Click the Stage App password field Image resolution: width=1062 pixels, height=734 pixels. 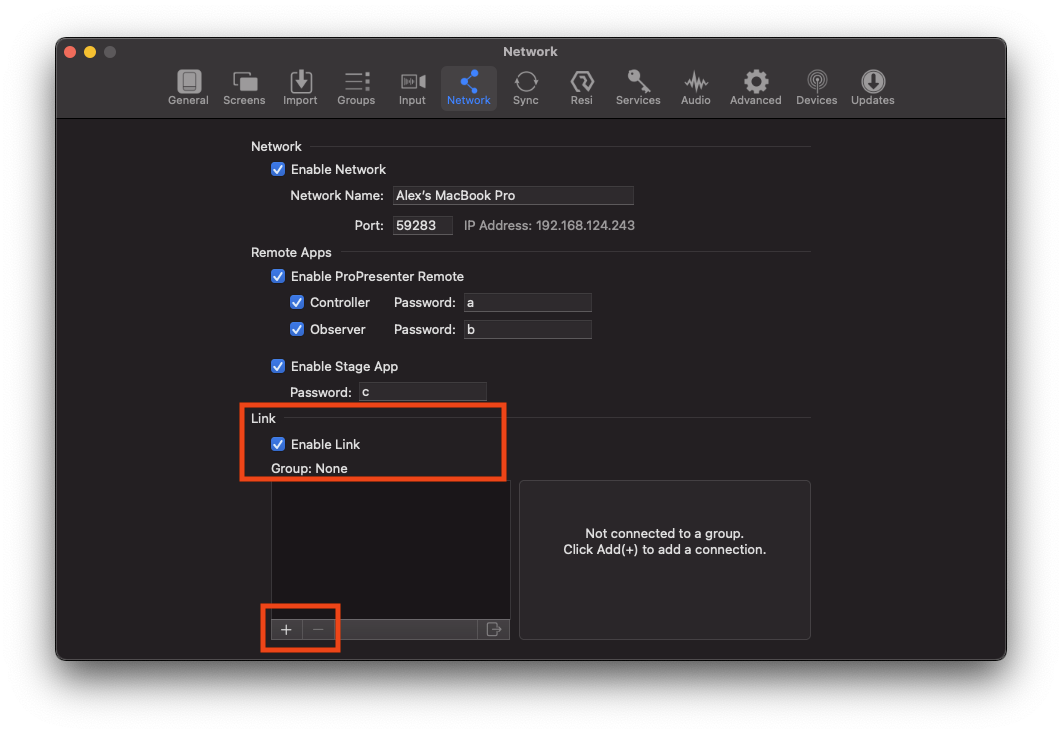click(423, 392)
